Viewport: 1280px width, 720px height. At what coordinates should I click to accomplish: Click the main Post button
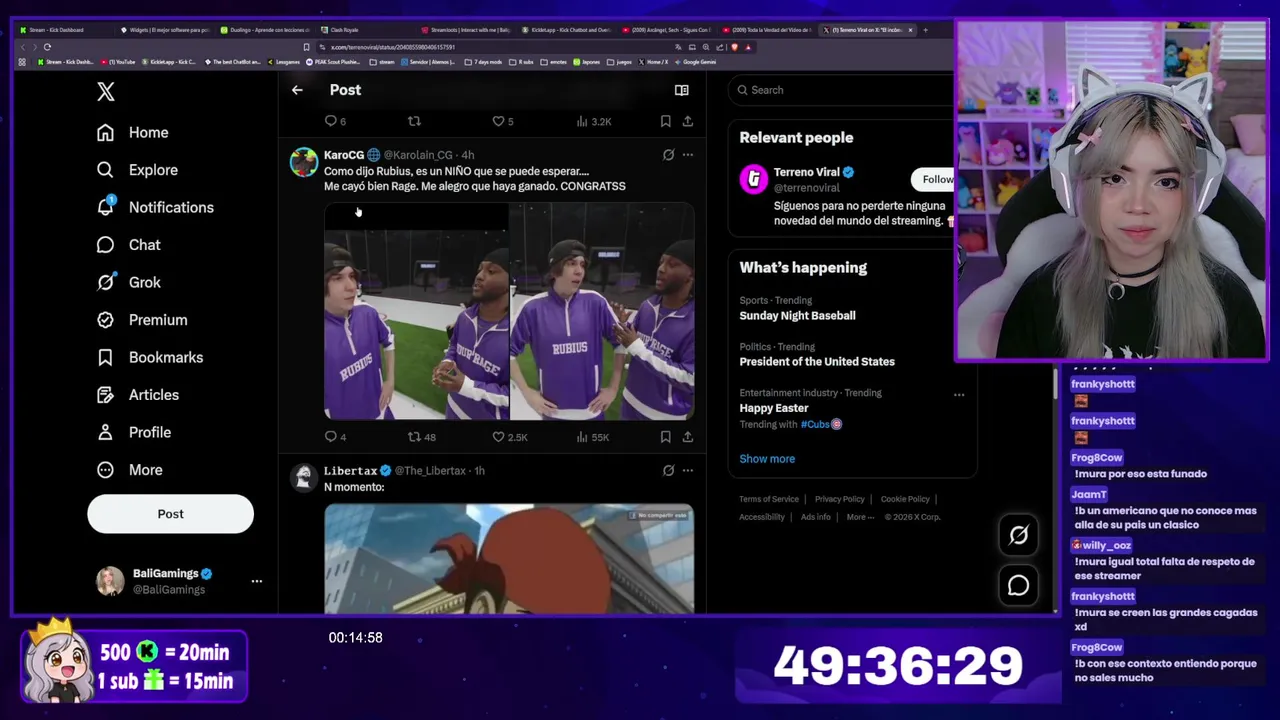click(170, 513)
